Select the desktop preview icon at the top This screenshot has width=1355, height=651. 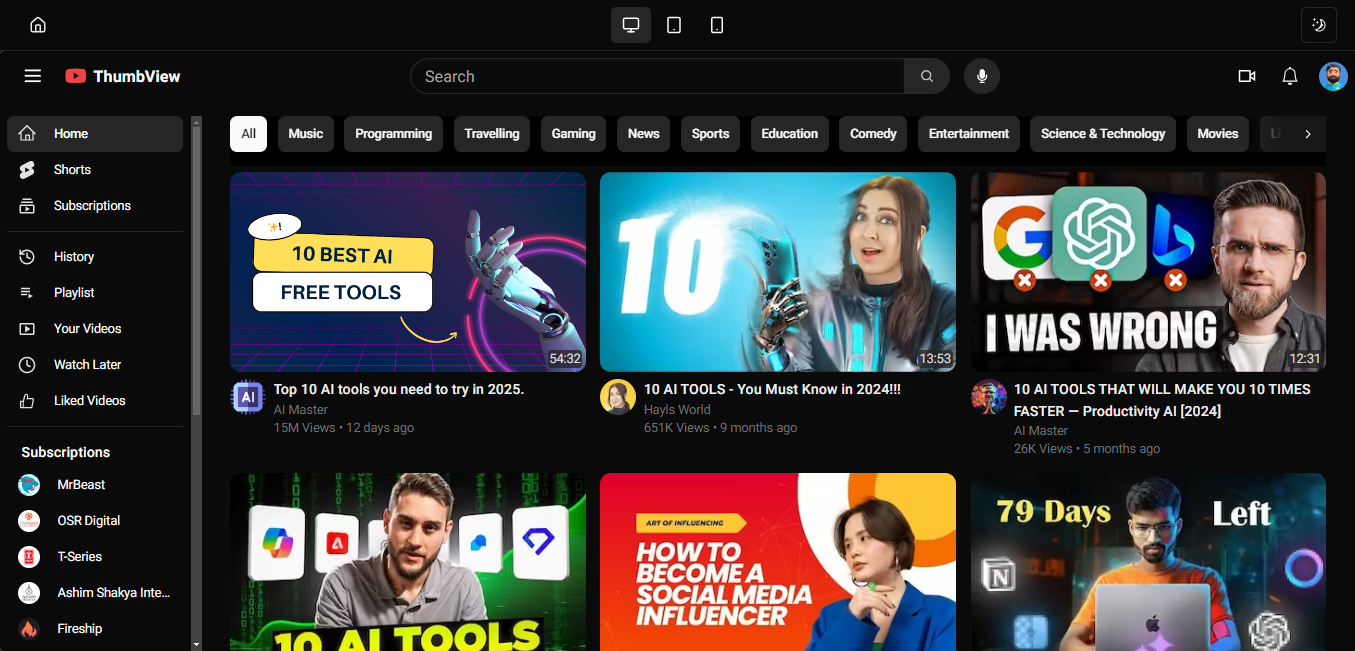click(630, 24)
